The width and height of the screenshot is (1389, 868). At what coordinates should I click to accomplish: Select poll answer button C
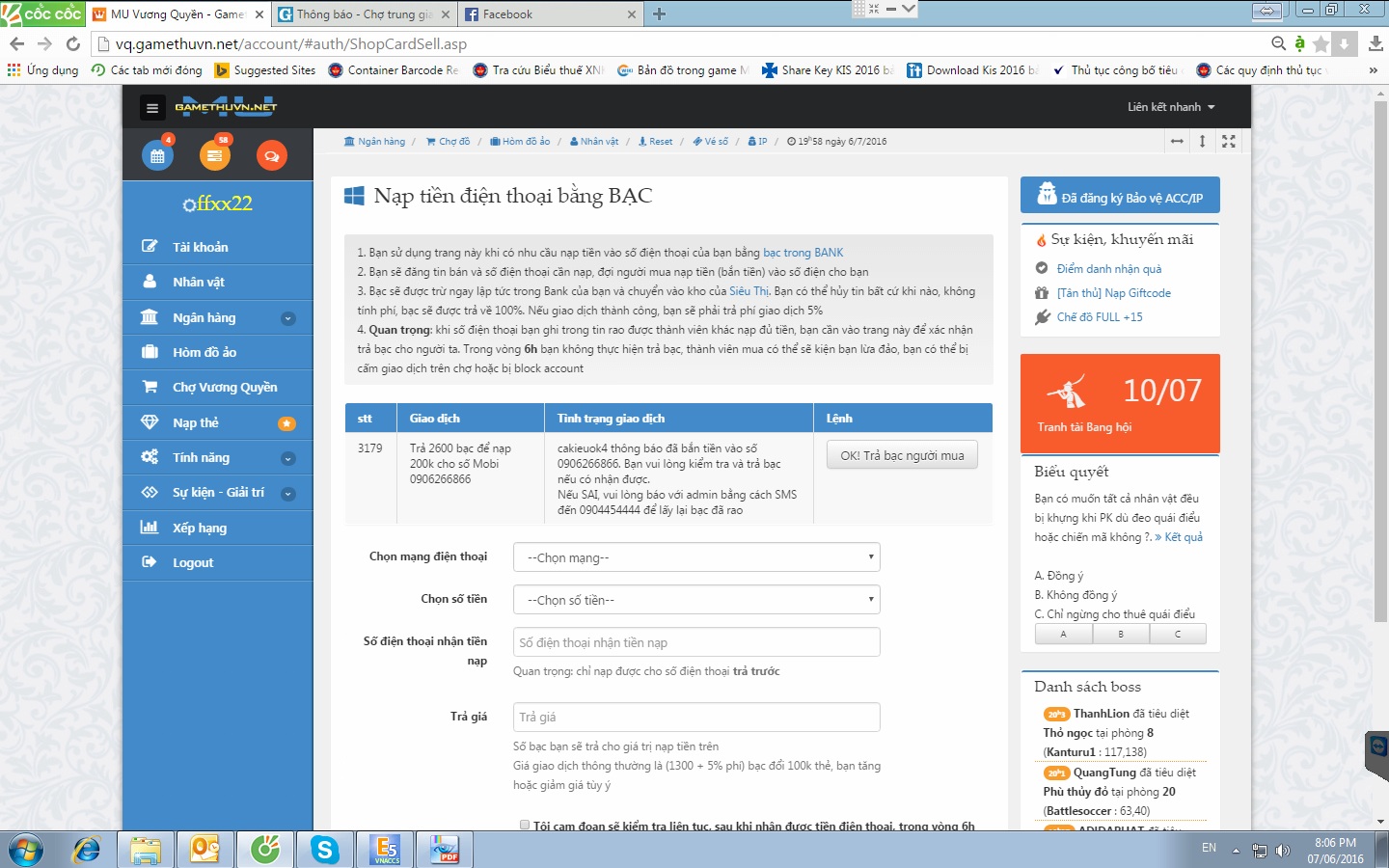pyautogui.click(x=1177, y=634)
